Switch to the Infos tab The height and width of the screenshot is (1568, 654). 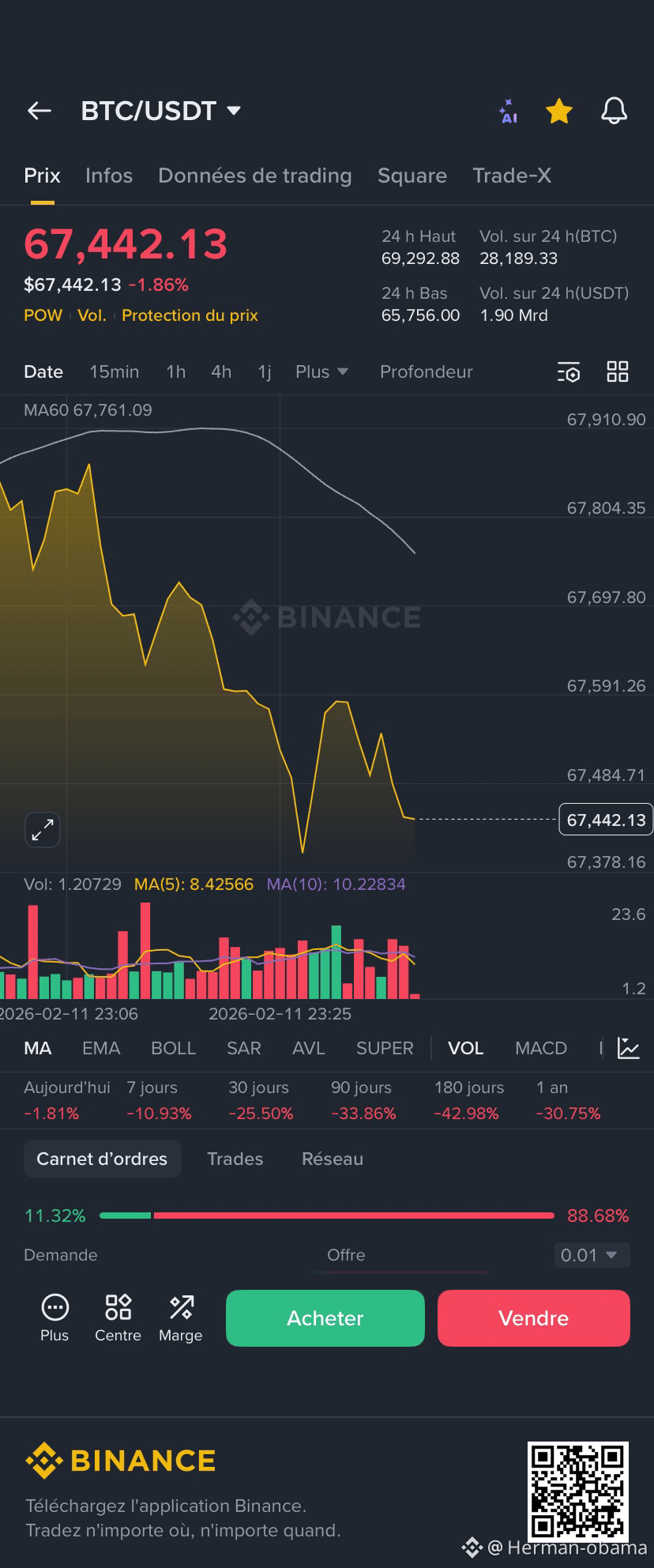tap(109, 175)
